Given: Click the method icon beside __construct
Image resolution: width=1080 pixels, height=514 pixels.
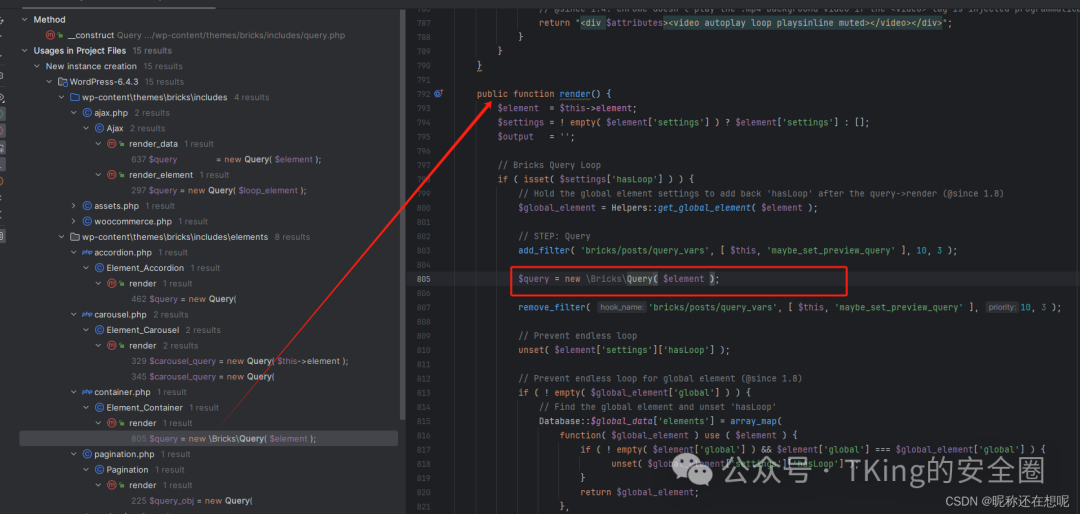Looking at the screenshot, I should (x=50, y=35).
